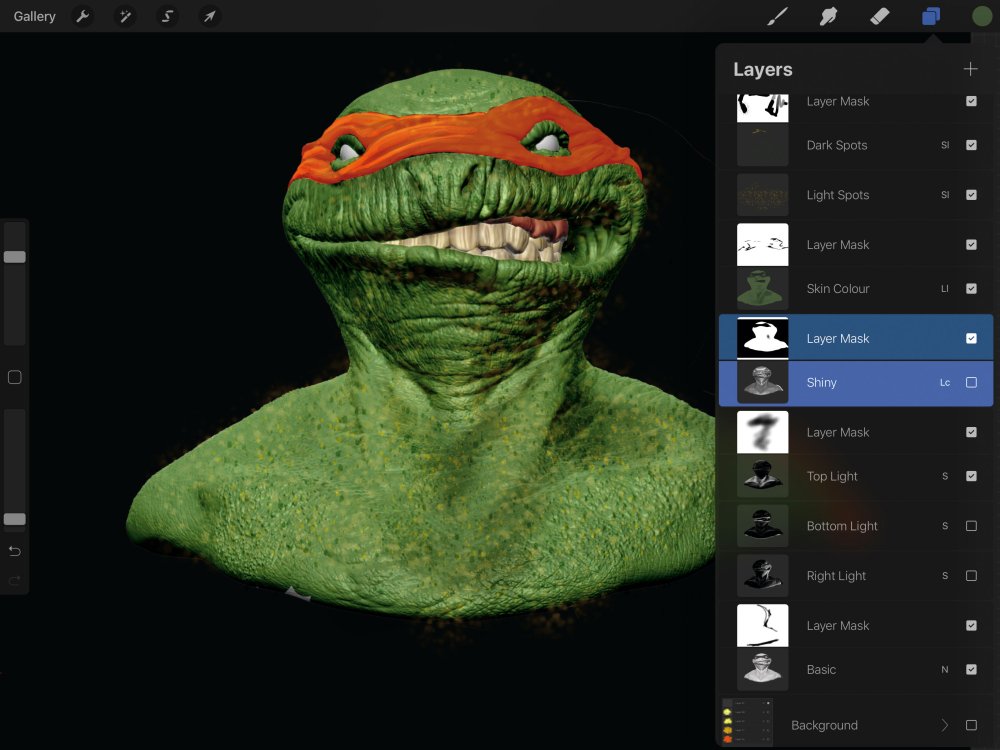The width and height of the screenshot is (1000, 750).
Task: Select mask thumbnail above Top Light
Action: coord(763,432)
